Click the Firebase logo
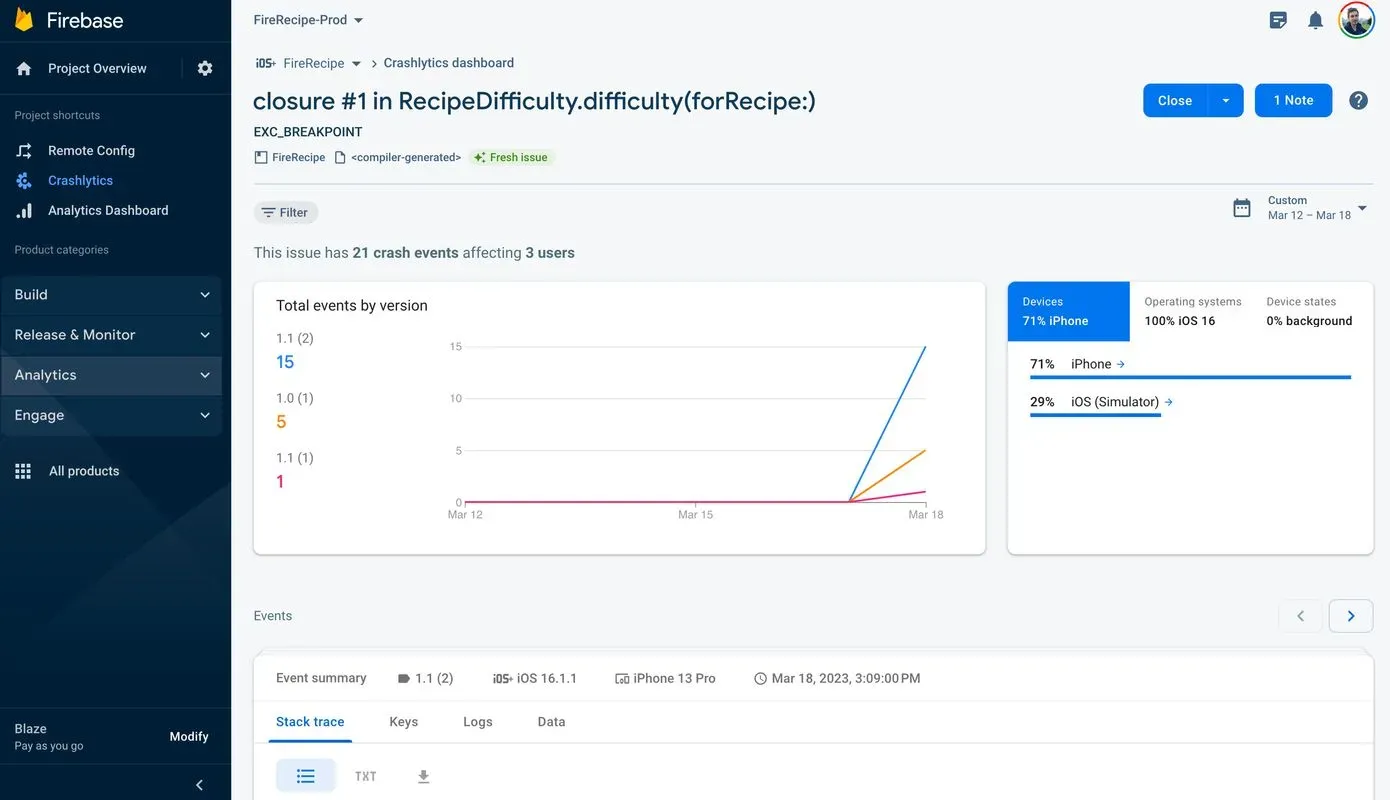1390x800 pixels. point(68,20)
